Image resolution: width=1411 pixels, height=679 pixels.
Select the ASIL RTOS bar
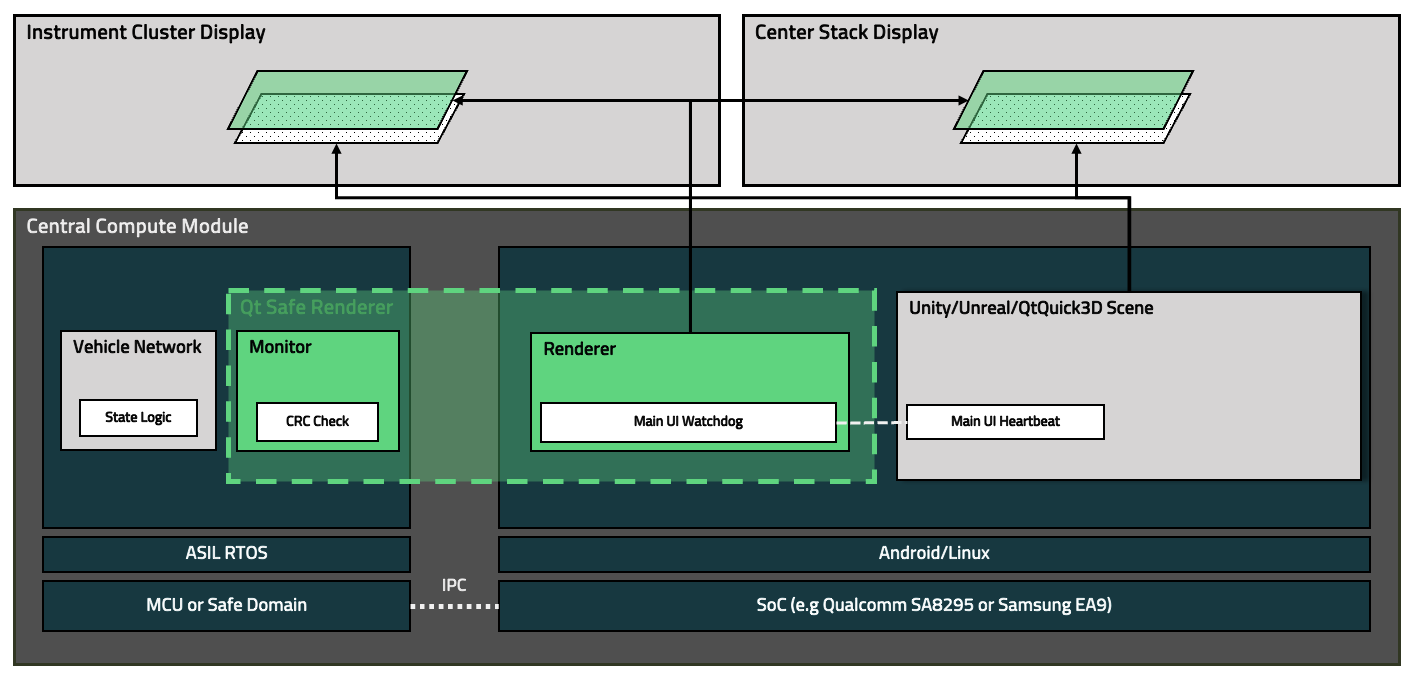point(226,553)
